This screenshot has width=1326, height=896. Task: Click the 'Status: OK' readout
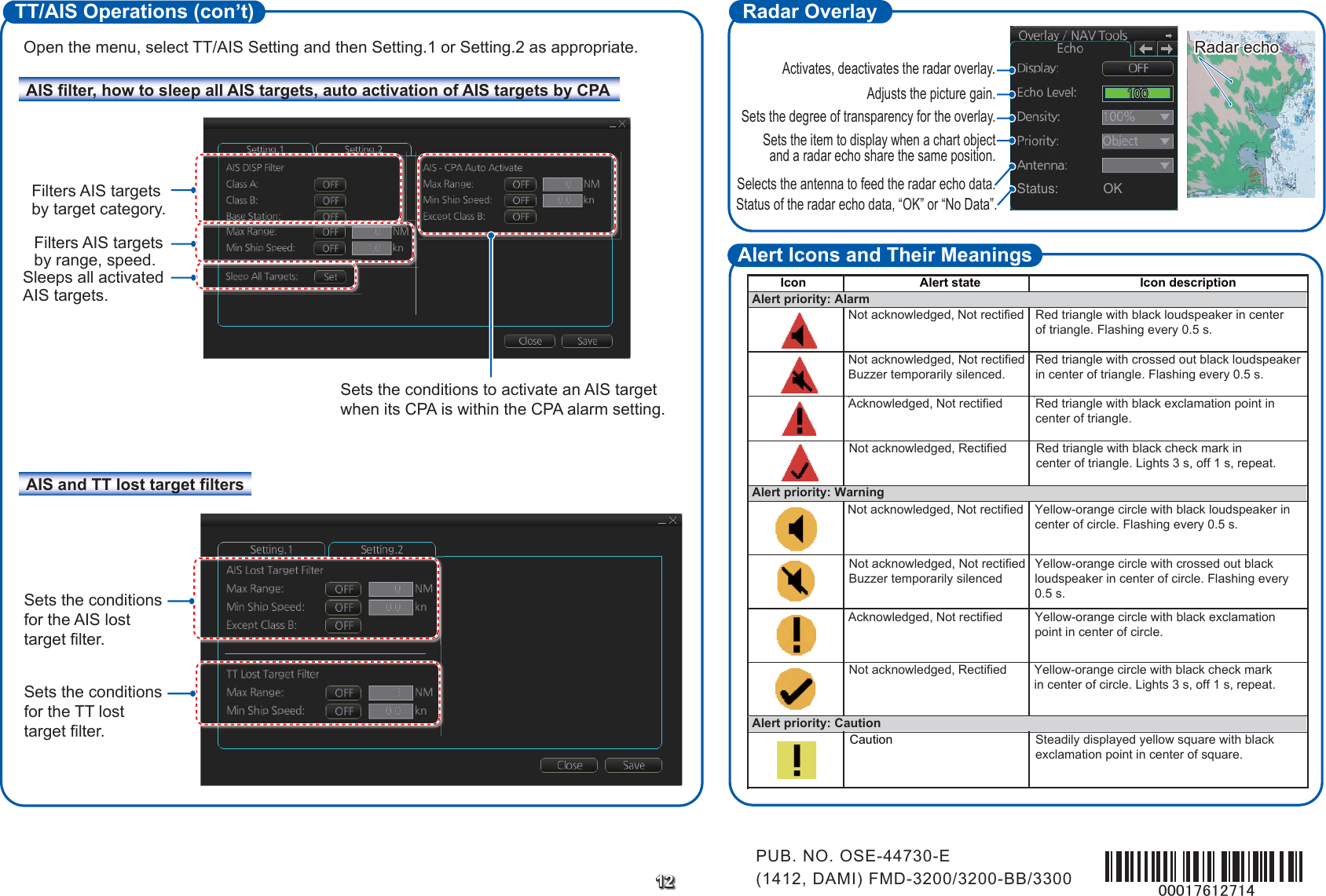point(1069,188)
